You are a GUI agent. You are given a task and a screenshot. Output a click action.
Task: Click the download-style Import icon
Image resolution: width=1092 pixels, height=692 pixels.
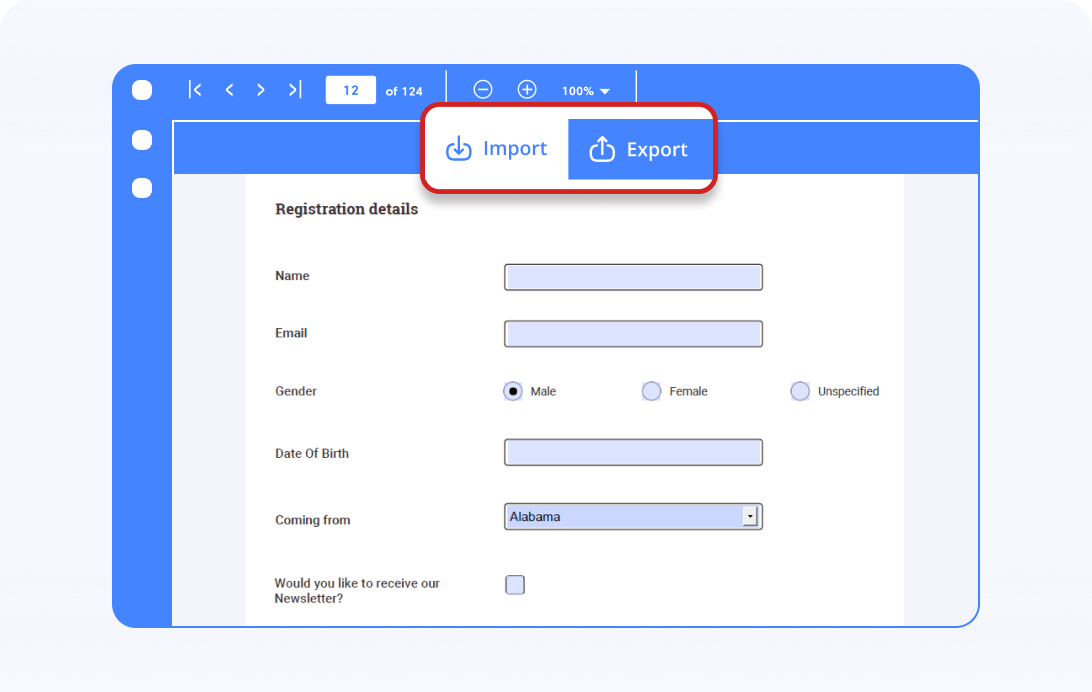tap(459, 148)
